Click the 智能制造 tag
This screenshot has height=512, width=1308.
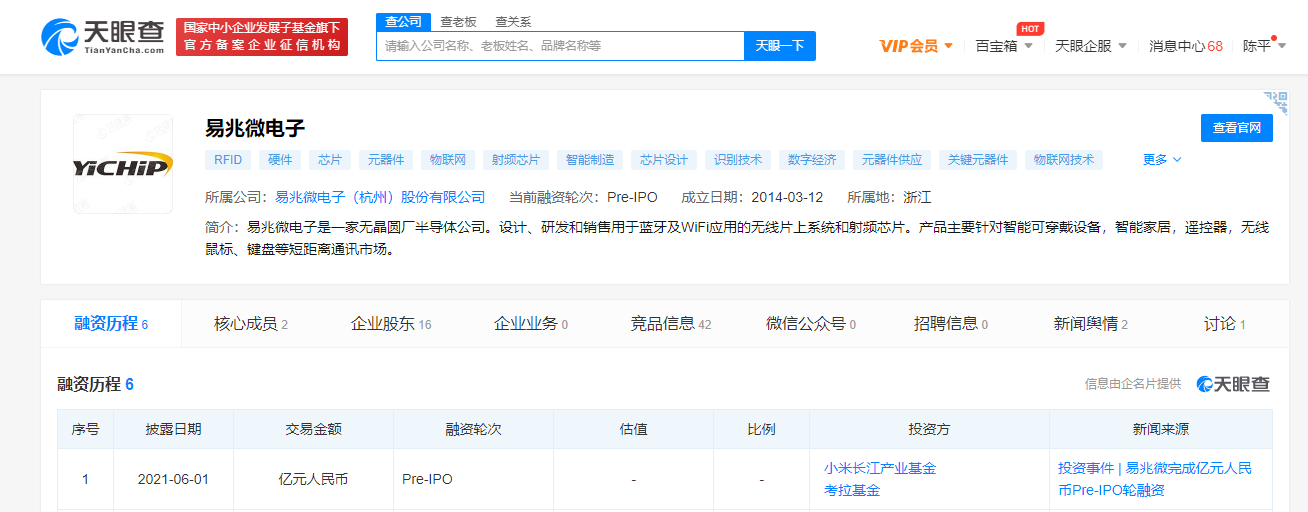590,160
